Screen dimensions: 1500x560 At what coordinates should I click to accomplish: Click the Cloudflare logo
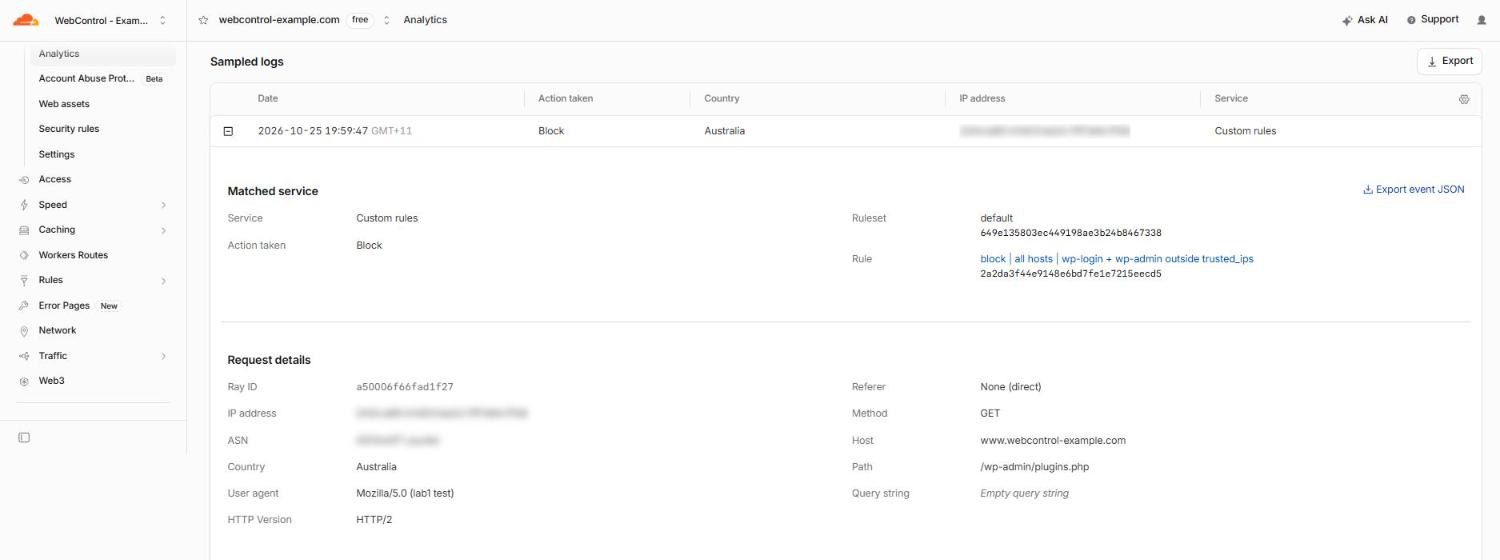pos(26,20)
